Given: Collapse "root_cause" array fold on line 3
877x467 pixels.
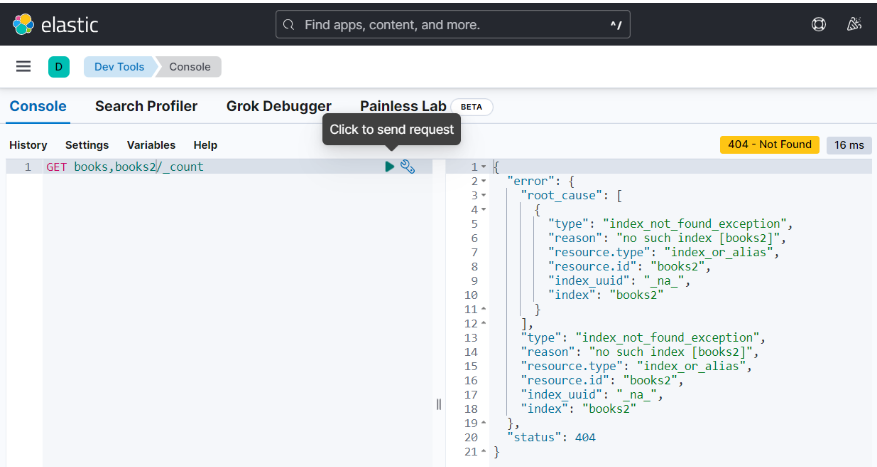Looking at the screenshot, I should coord(484,195).
